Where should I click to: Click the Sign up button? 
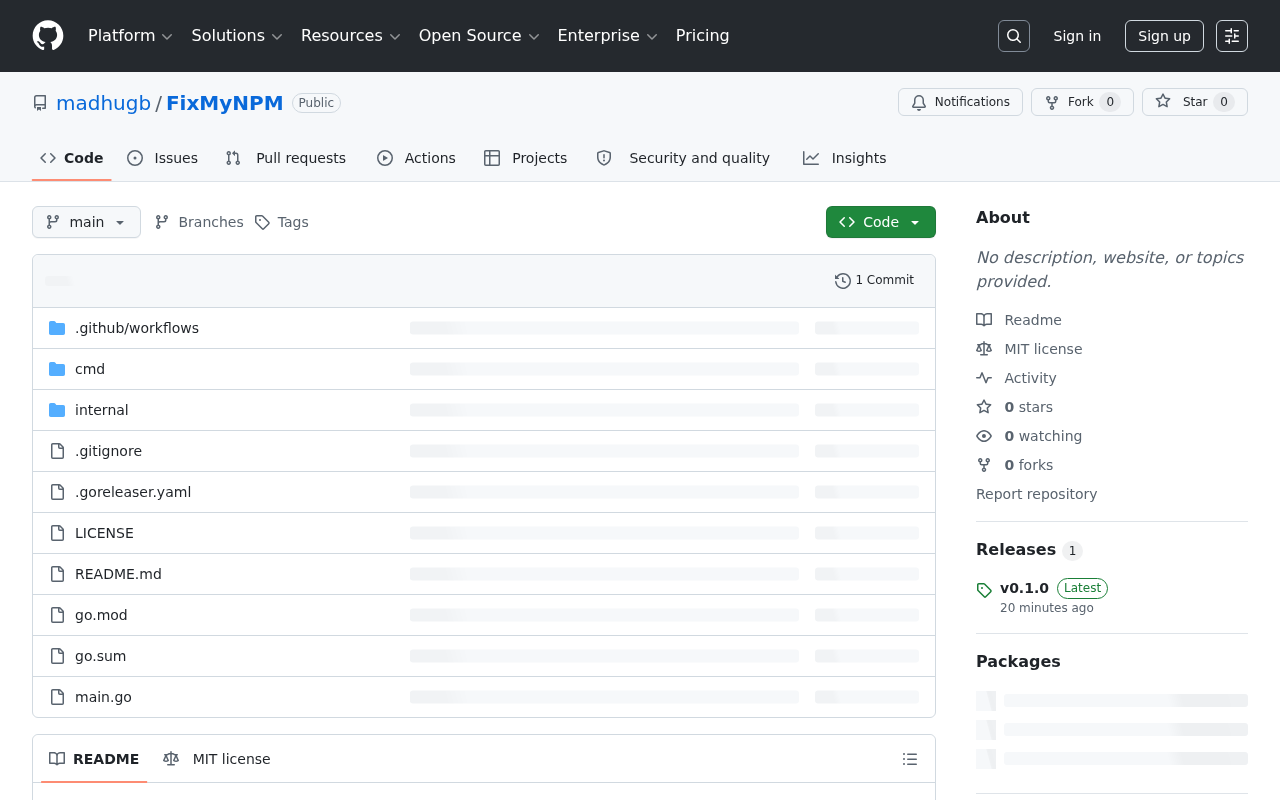pos(1164,36)
